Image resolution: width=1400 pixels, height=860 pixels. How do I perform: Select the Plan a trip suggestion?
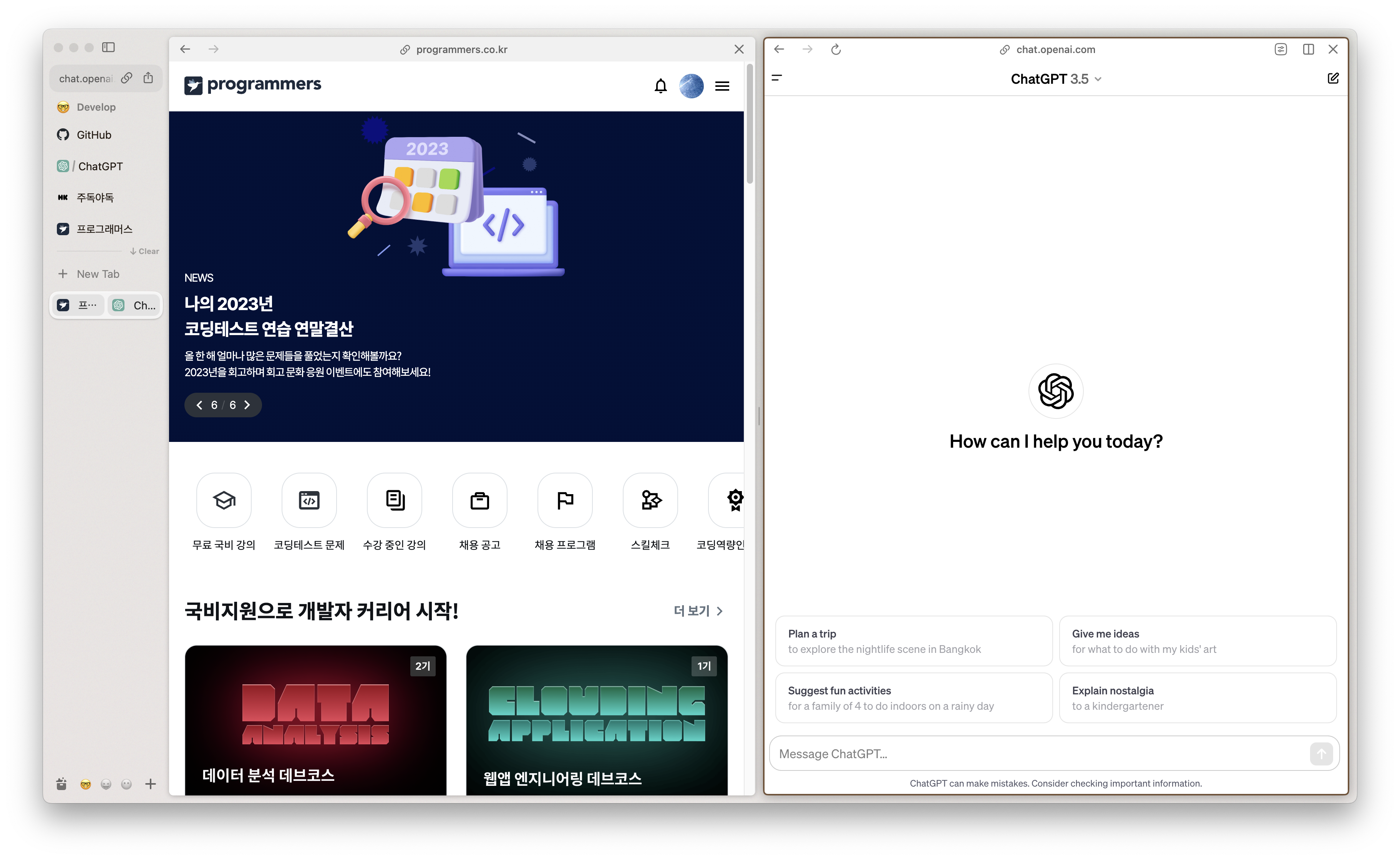coord(914,641)
